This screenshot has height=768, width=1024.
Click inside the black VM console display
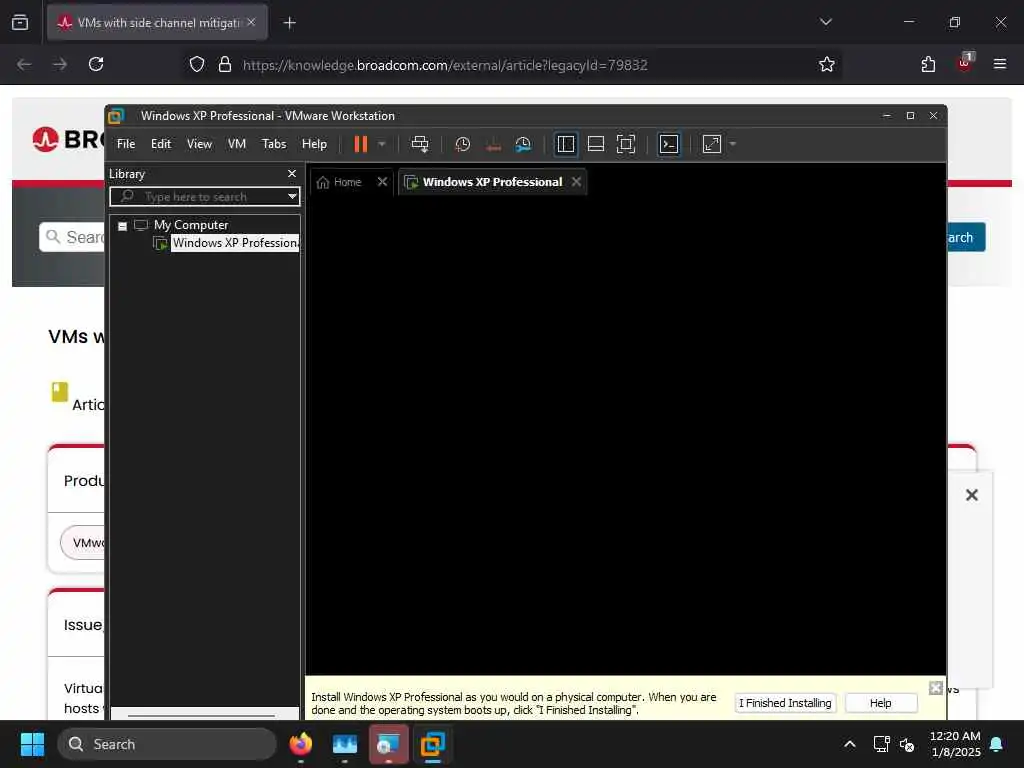626,434
